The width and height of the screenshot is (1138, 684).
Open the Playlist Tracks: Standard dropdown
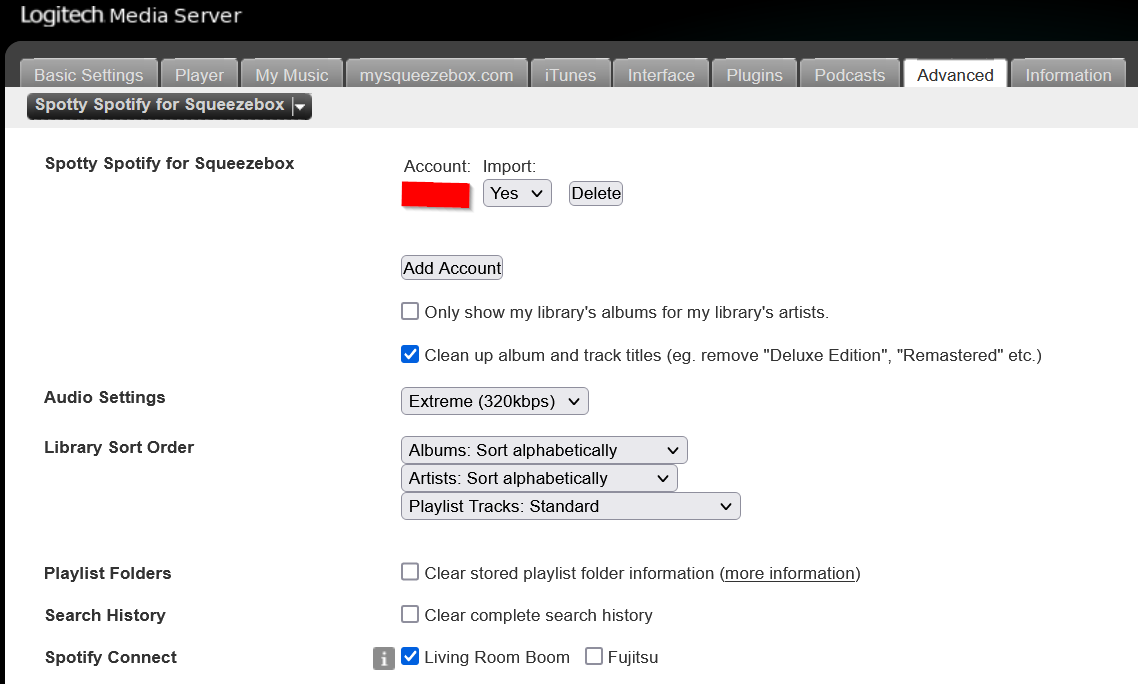pos(570,506)
